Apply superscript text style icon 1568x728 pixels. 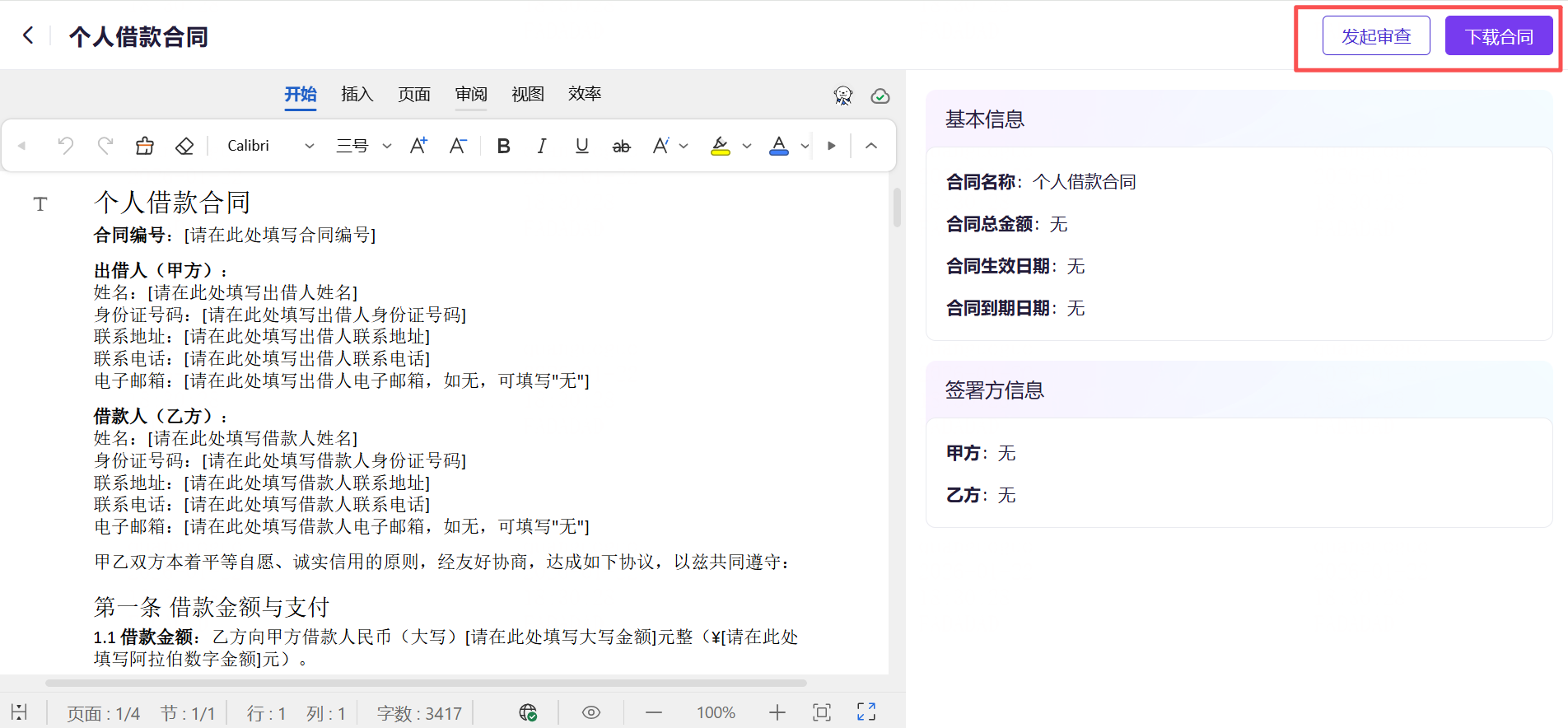click(660, 146)
